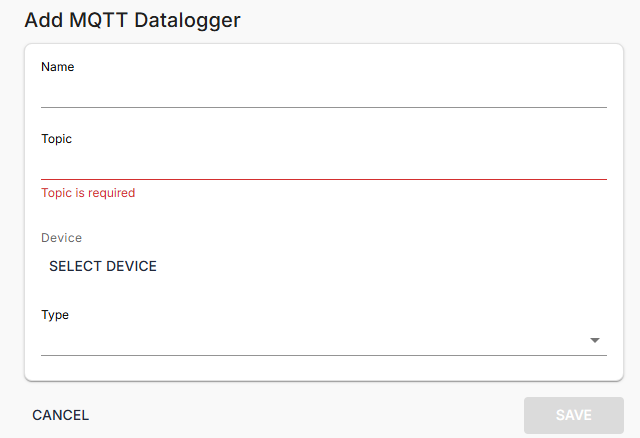Screen dimensions: 640x438
Task: Focus the Topic text field
Action: click(323, 165)
